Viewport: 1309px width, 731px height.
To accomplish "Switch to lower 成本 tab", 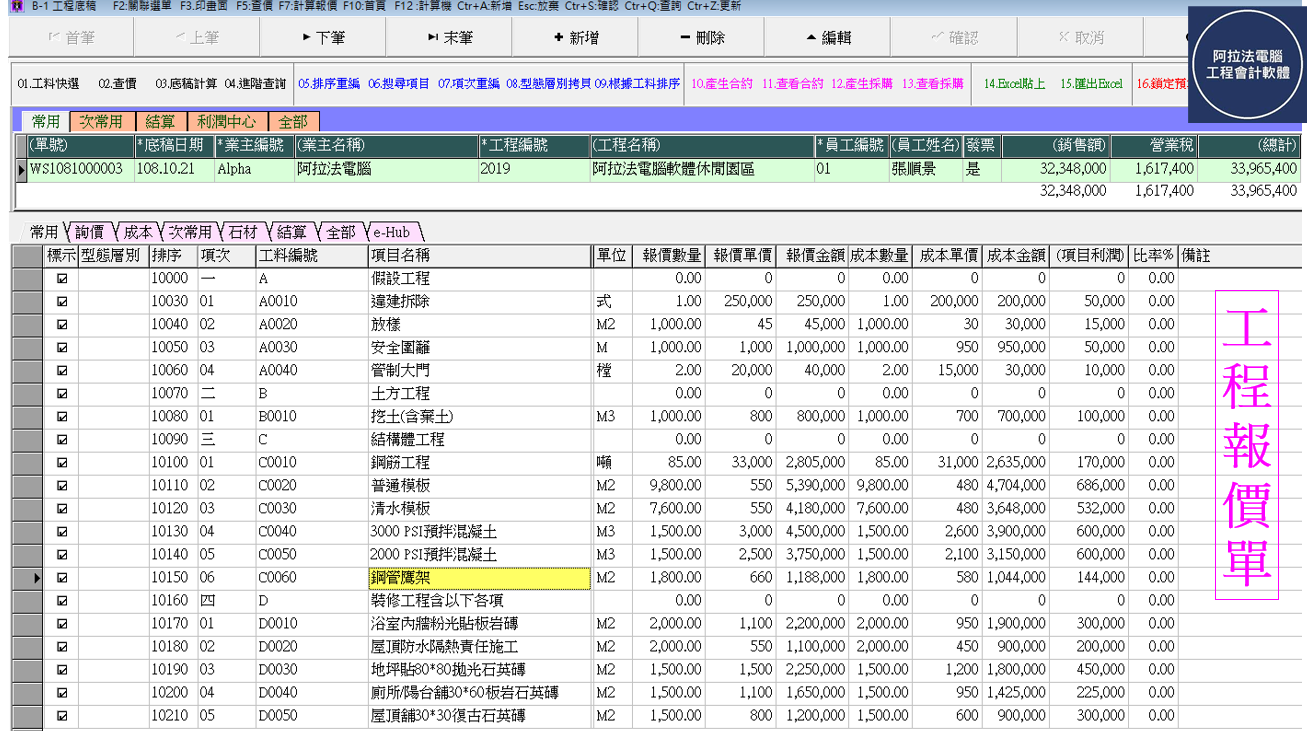I will pyautogui.click(x=138, y=232).
